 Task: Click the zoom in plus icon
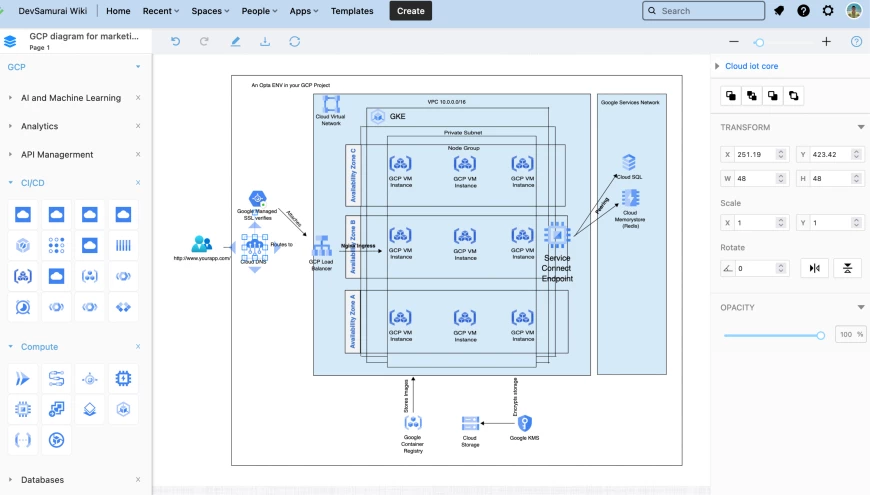point(826,42)
